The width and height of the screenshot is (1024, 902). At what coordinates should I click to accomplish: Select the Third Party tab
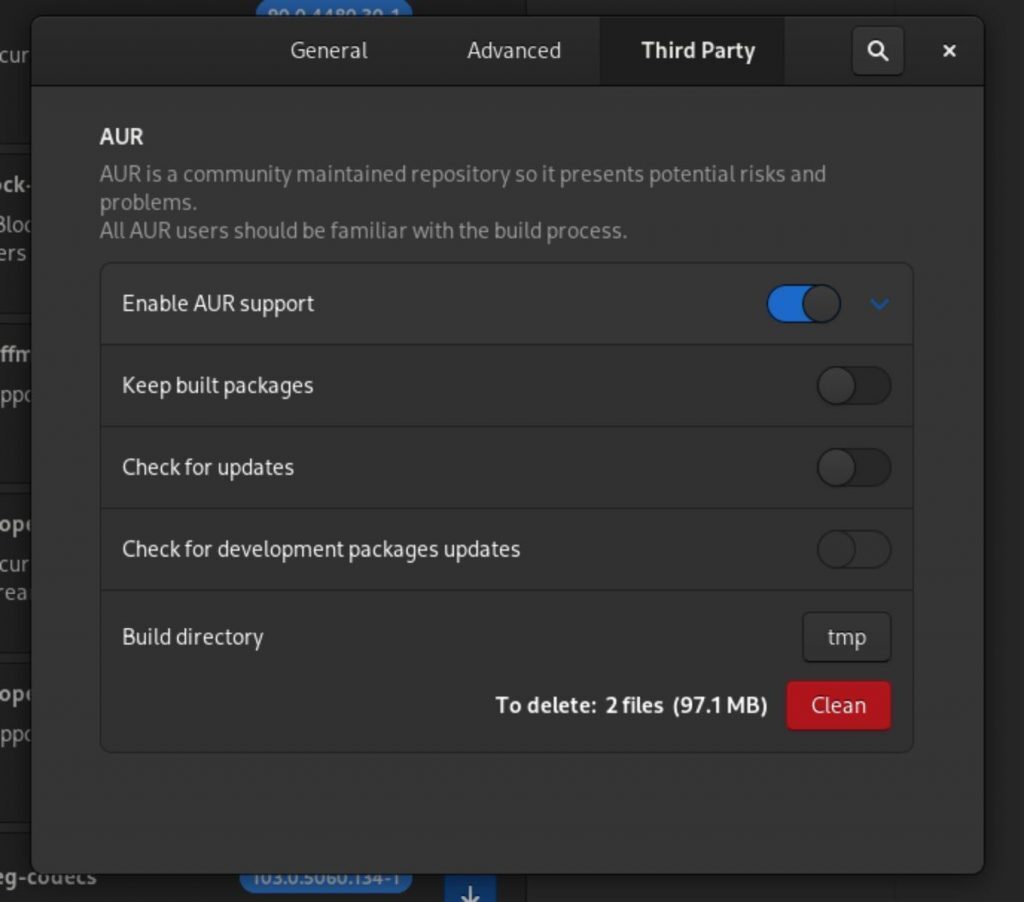697,50
